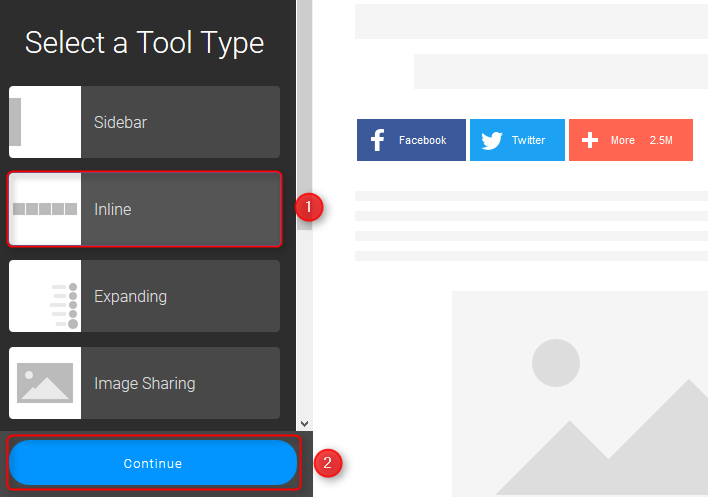Share via the Twitter button label
The image size is (708, 497).
[x=528, y=140]
